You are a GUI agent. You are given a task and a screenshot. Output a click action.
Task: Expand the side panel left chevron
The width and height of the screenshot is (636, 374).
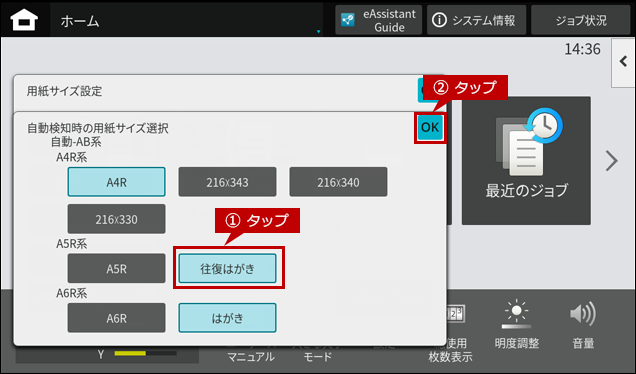623,62
